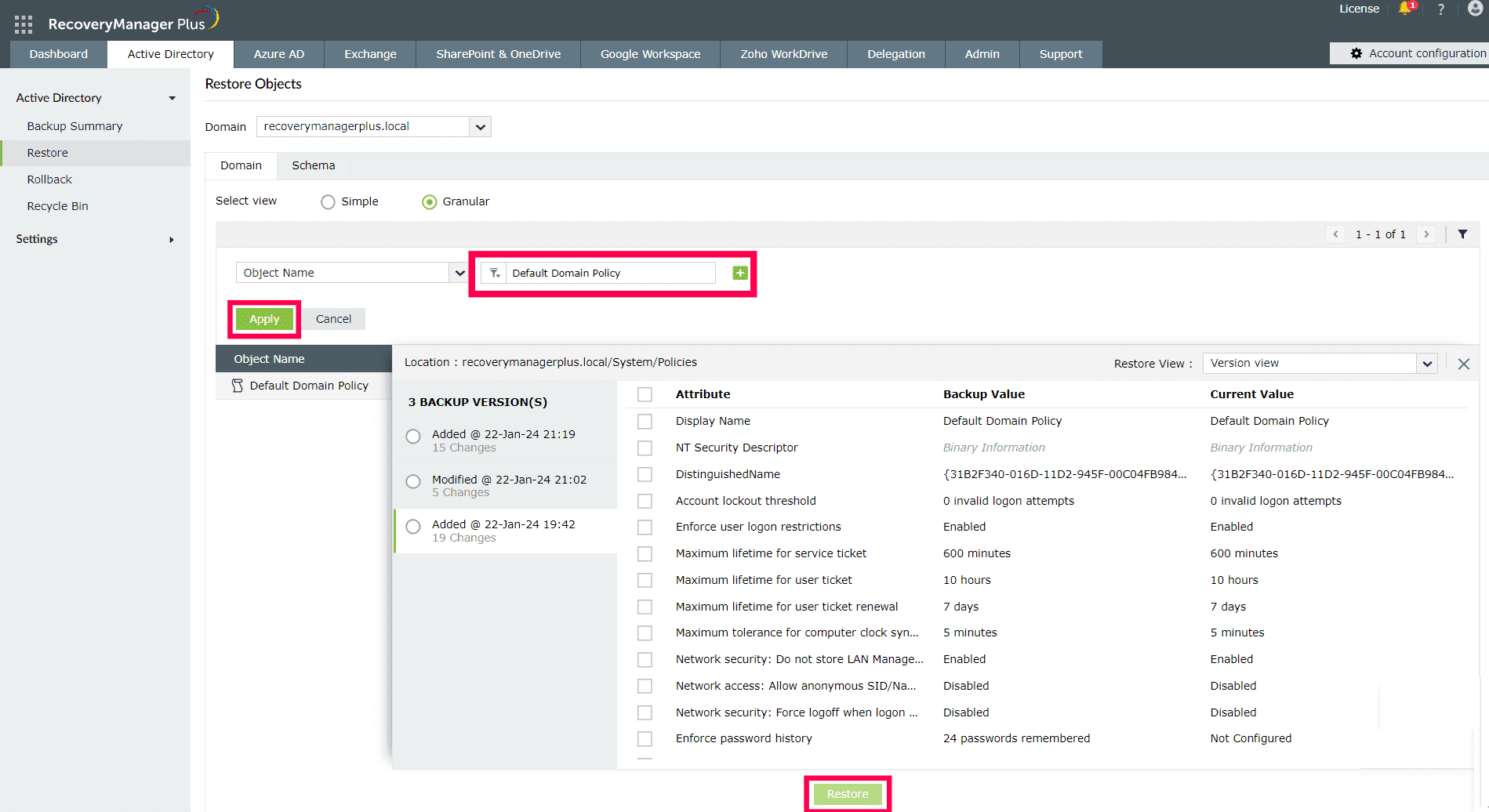Click the help question mark icon
The width and height of the screenshot is (1489, 812).
coord(1440,9)
